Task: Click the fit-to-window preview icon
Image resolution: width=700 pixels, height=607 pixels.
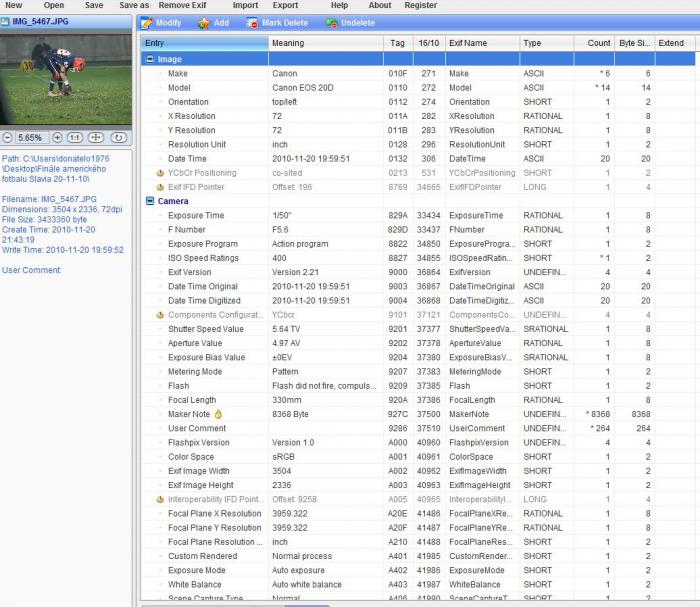Action: pos(96,138)
